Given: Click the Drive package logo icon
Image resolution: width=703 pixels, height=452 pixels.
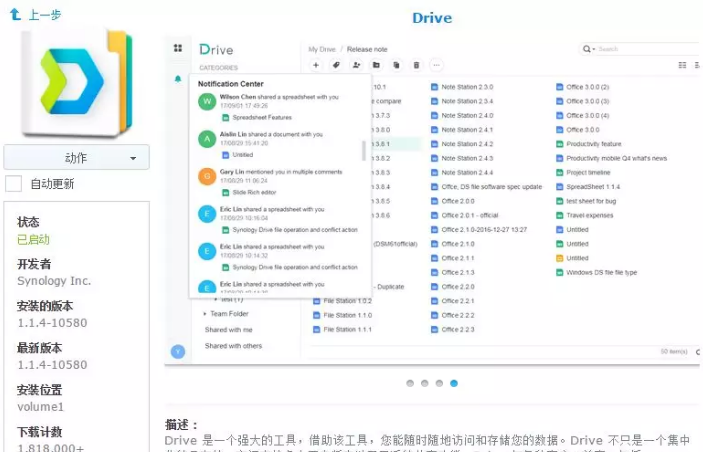Looking at the screenshot, I should pyautogui.click(x=77, y=83).
